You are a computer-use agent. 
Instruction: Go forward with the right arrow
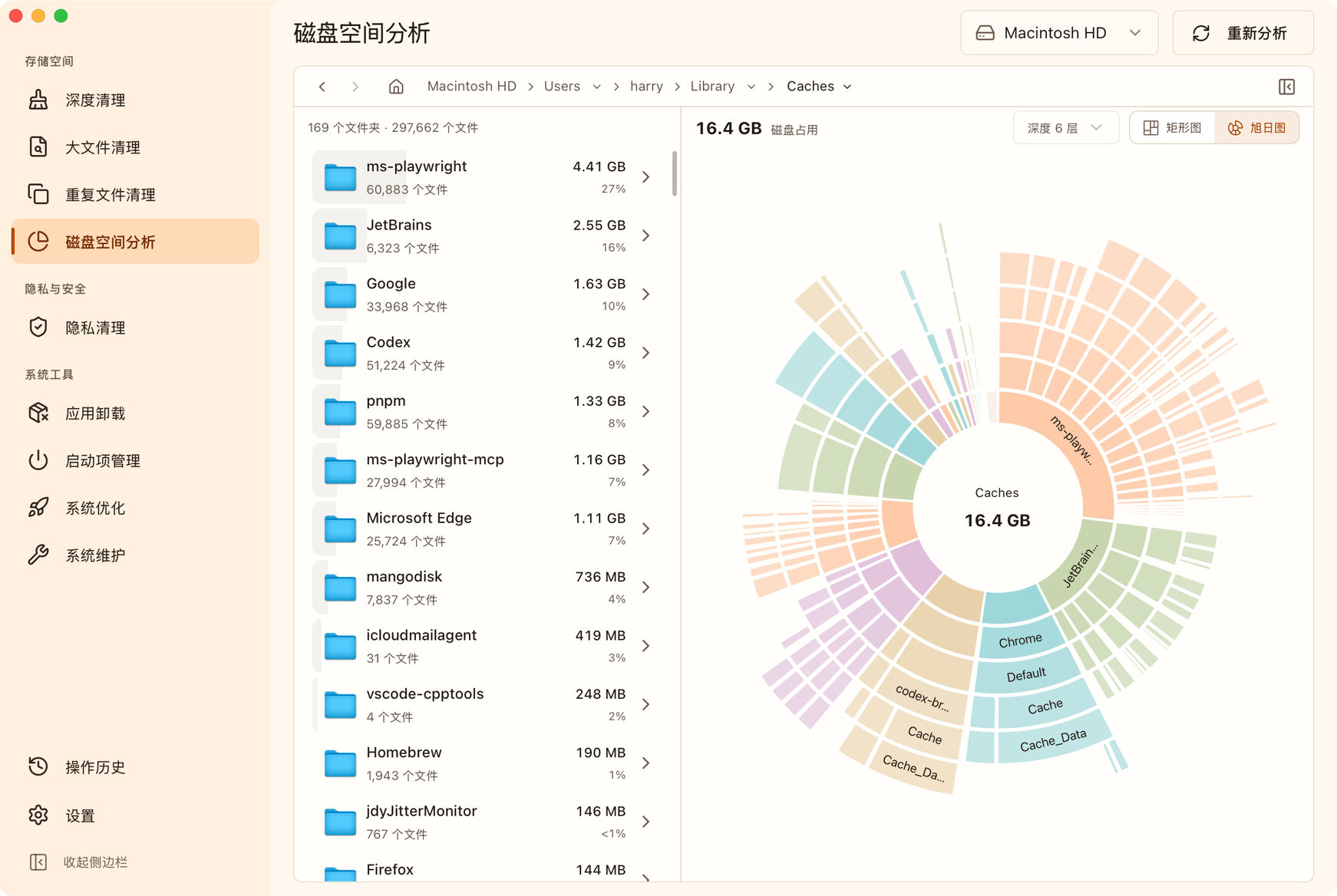tap(355, 87)
